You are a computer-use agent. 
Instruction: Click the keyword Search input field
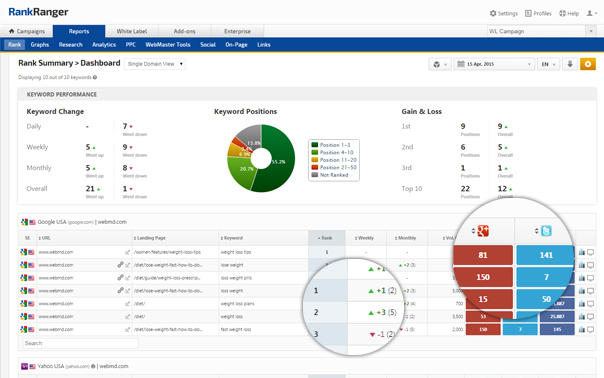coord(81,343)
